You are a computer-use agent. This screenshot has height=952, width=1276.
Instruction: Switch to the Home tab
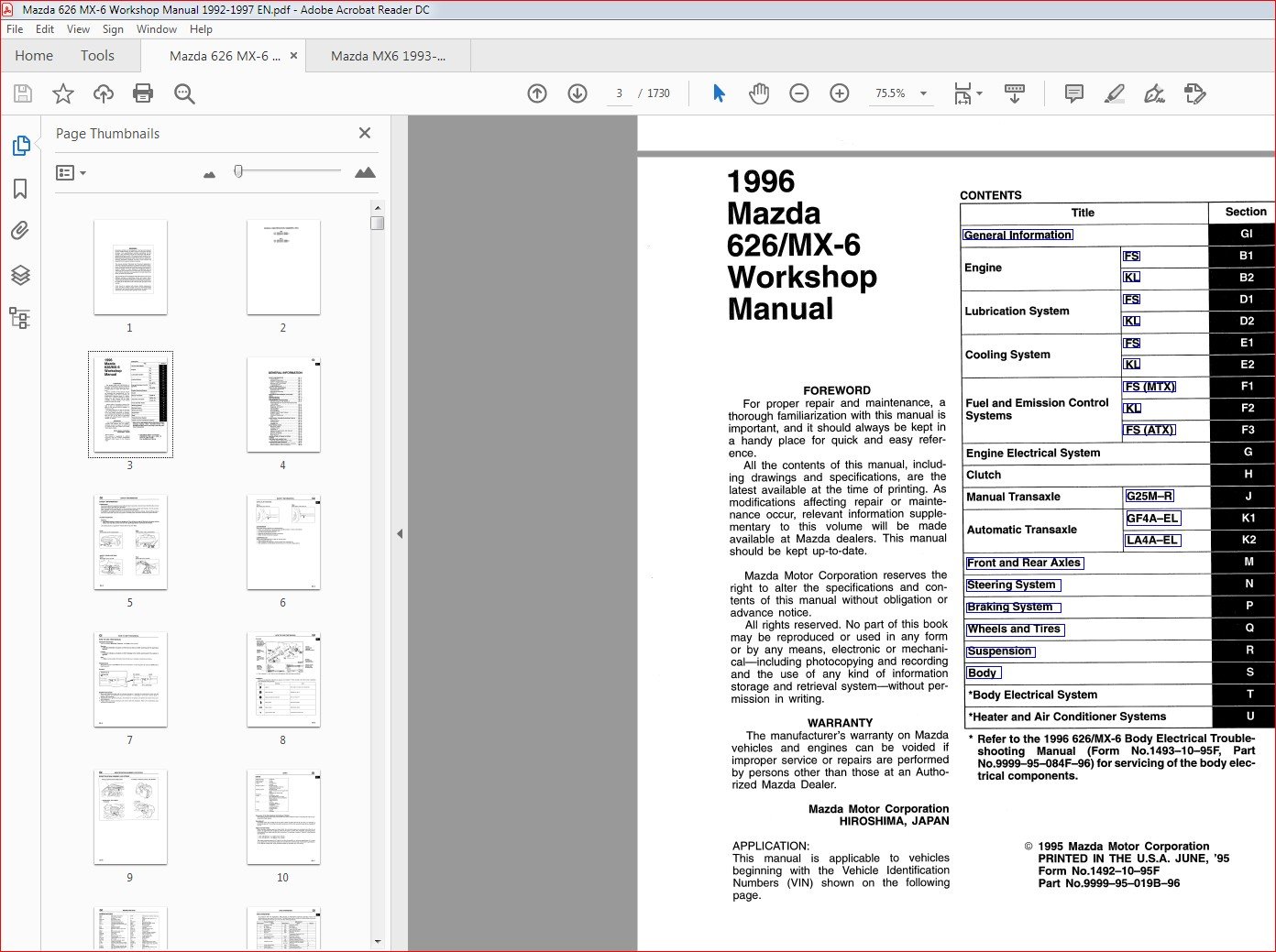(x=34, y=55)
